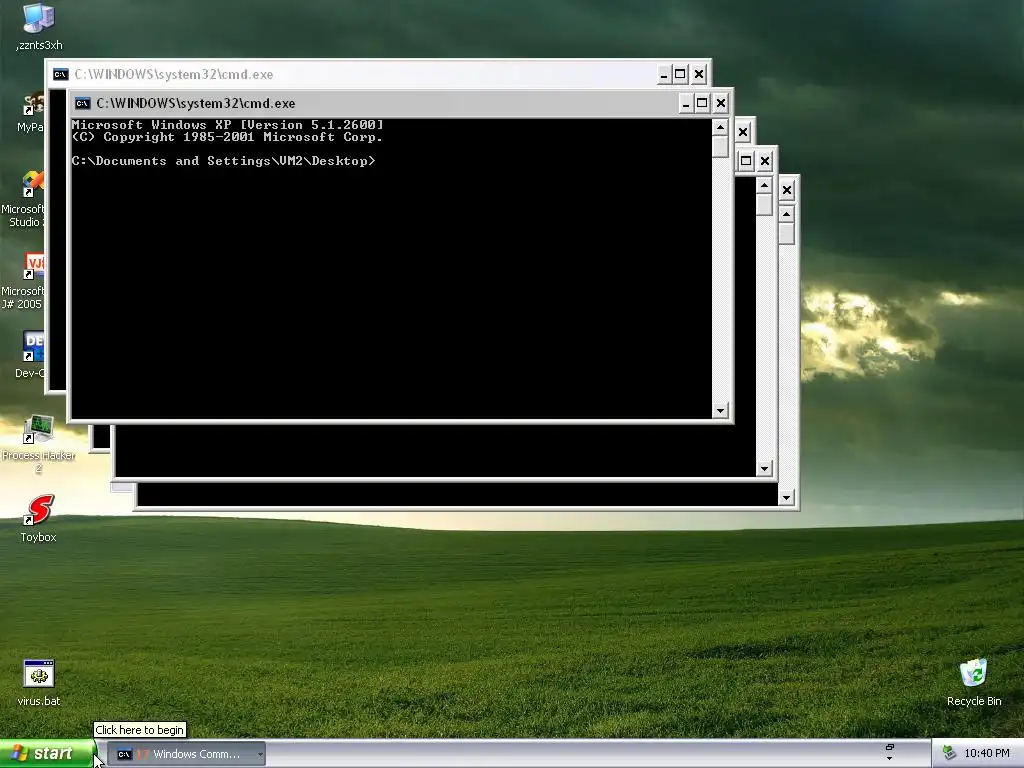Select the Dev-C++ desktop shortcut
1024x768 pixels.
pos(30,355)
